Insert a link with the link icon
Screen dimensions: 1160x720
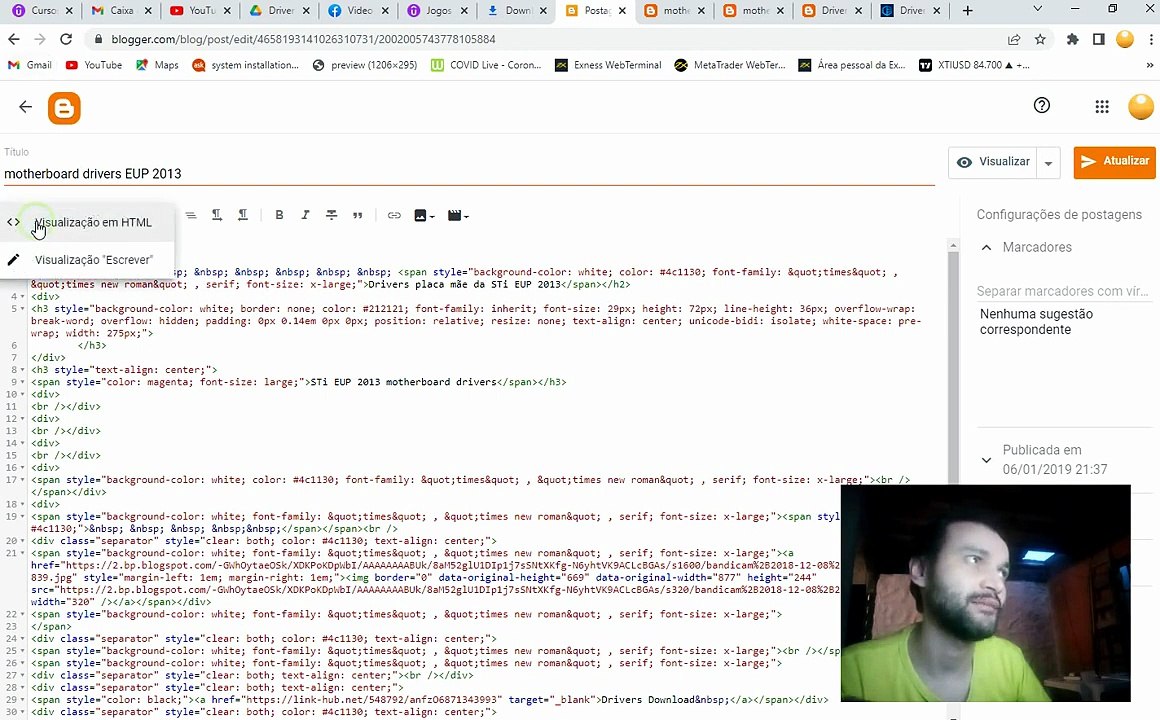coord(394,215)
